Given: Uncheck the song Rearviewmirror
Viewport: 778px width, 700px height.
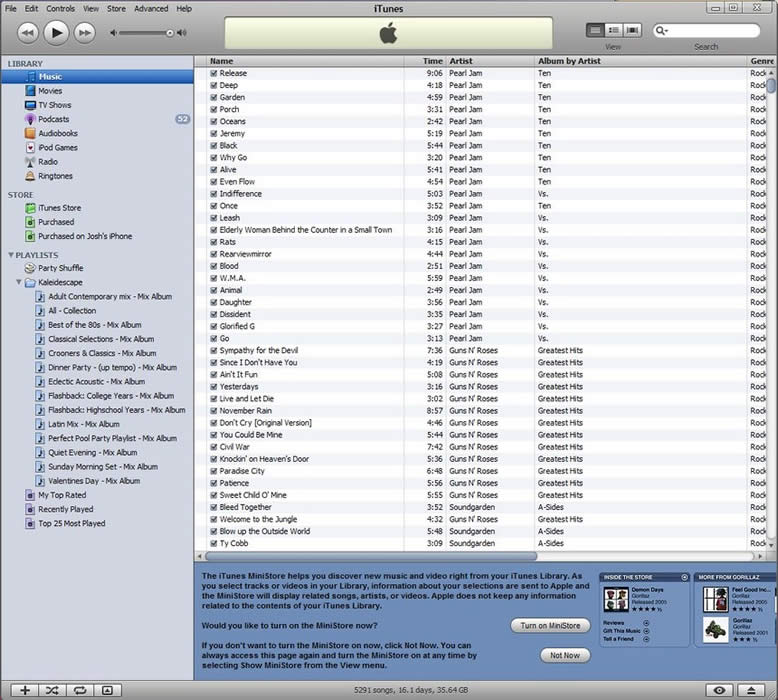Looking at the screenshot, I should (214, 254).
